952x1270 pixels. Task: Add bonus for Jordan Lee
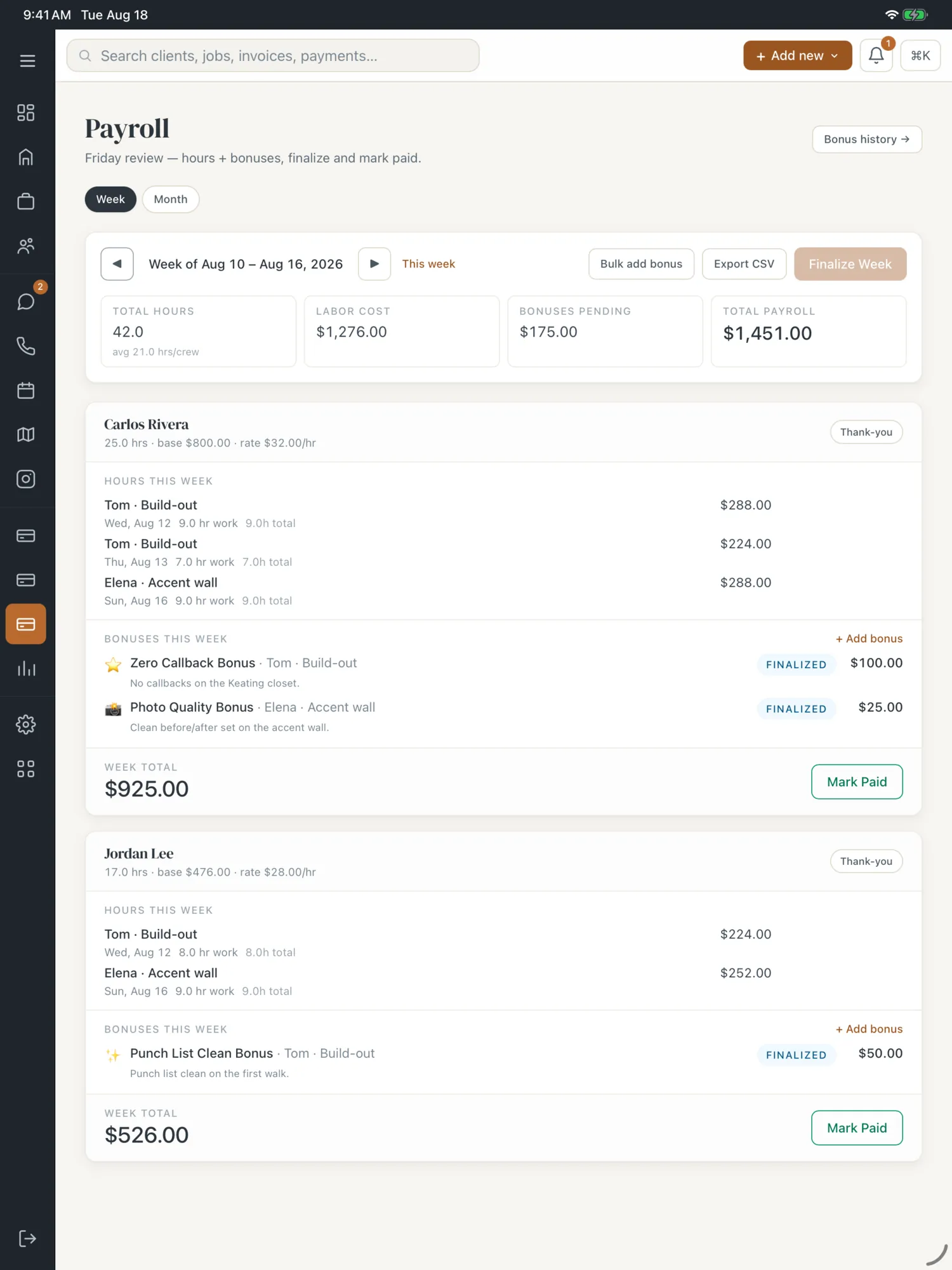point(869,1029)
